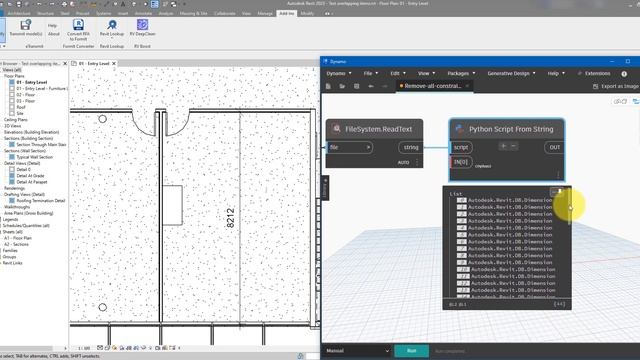The width and height of the screenshot is (640, 360).
Task: Open FileSystem.ReadText node options (three dots)
Action: 417,162
